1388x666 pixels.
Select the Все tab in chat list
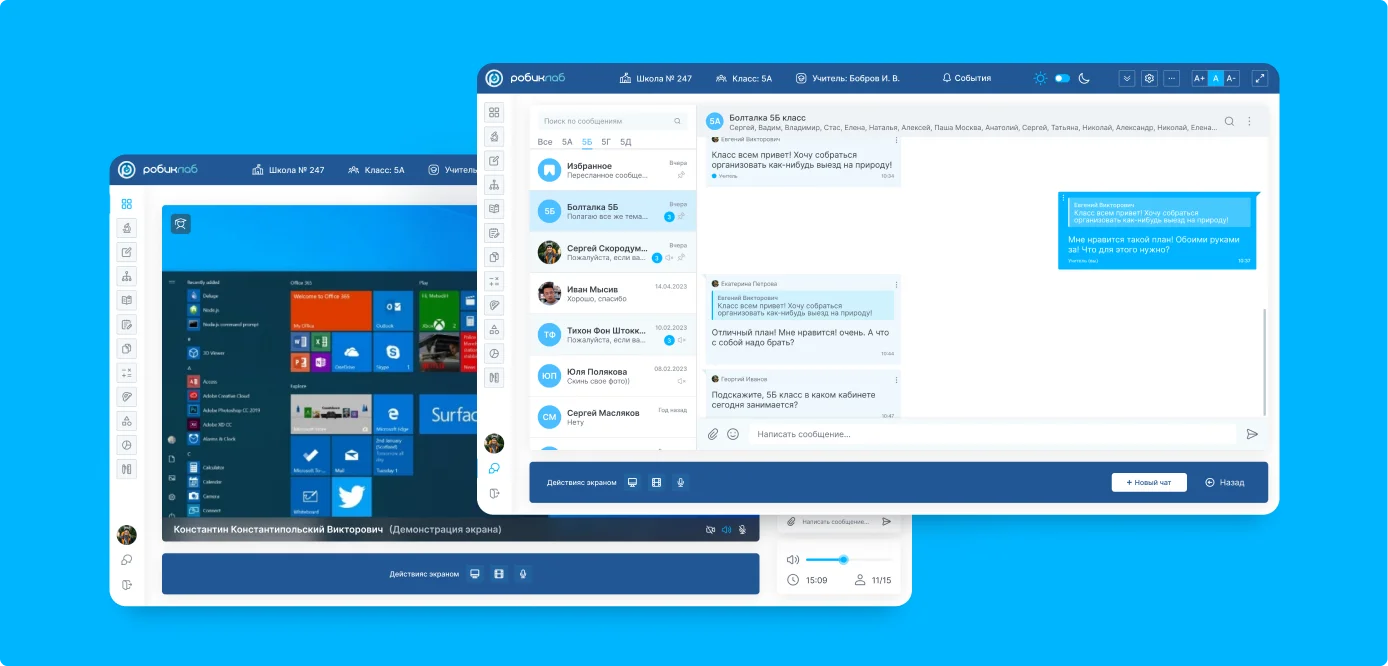pyautogui.click(x=545, y=142)
